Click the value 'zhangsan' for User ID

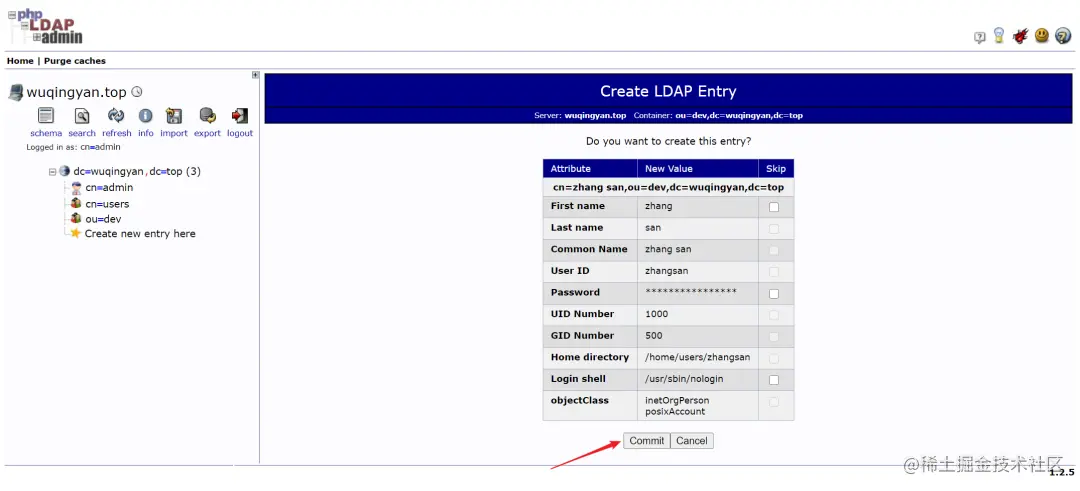point(667,271)
